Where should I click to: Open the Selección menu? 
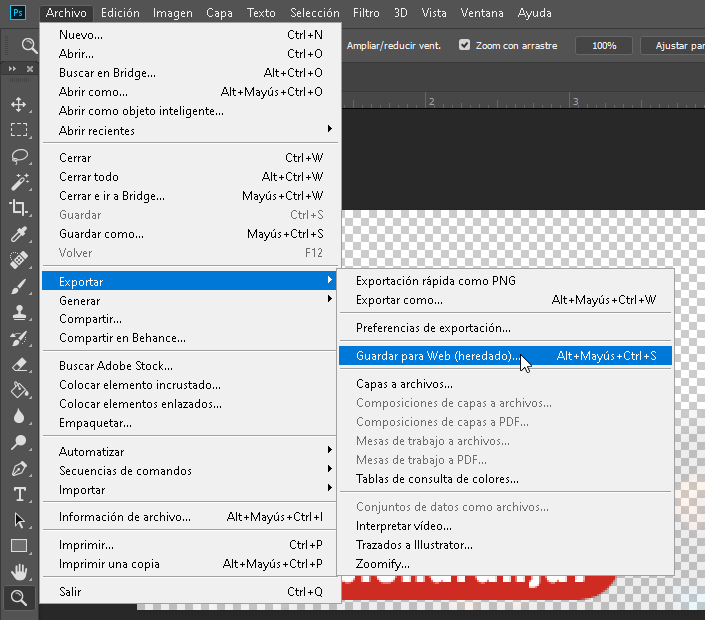(x=315, y=13)
